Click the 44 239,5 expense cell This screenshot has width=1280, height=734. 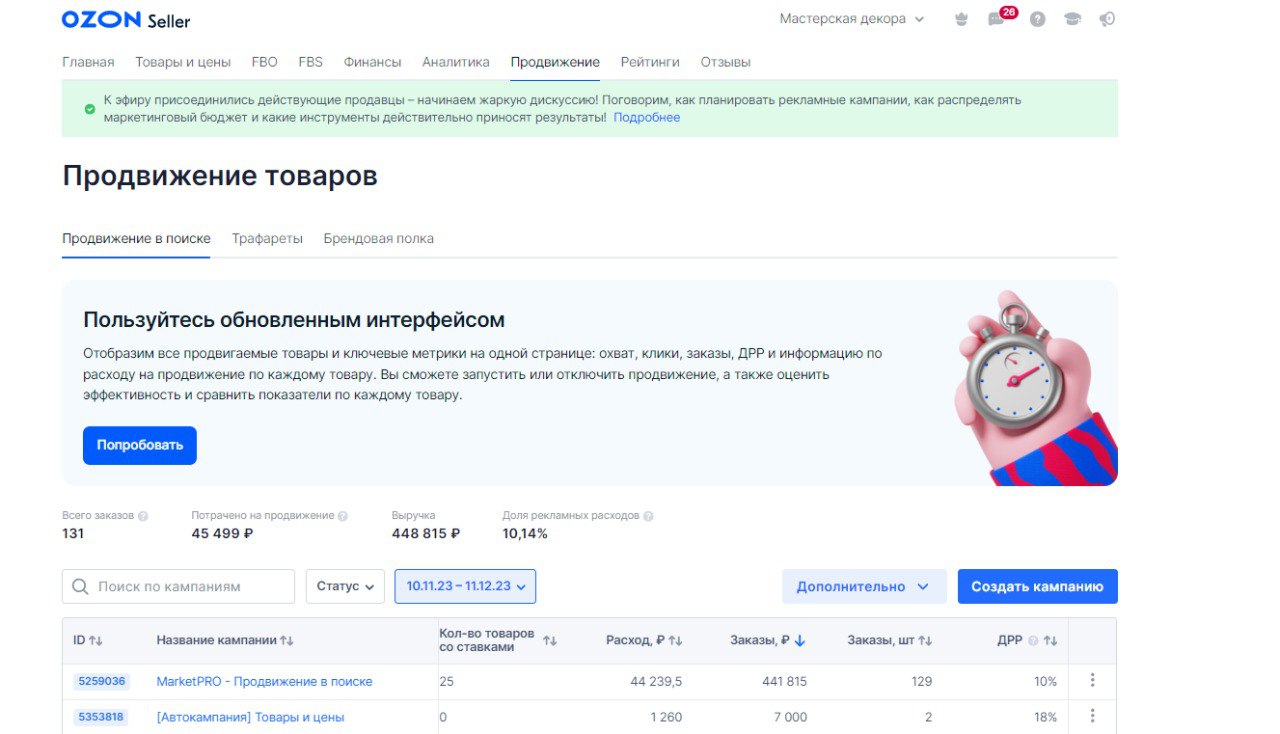[657, 682]
